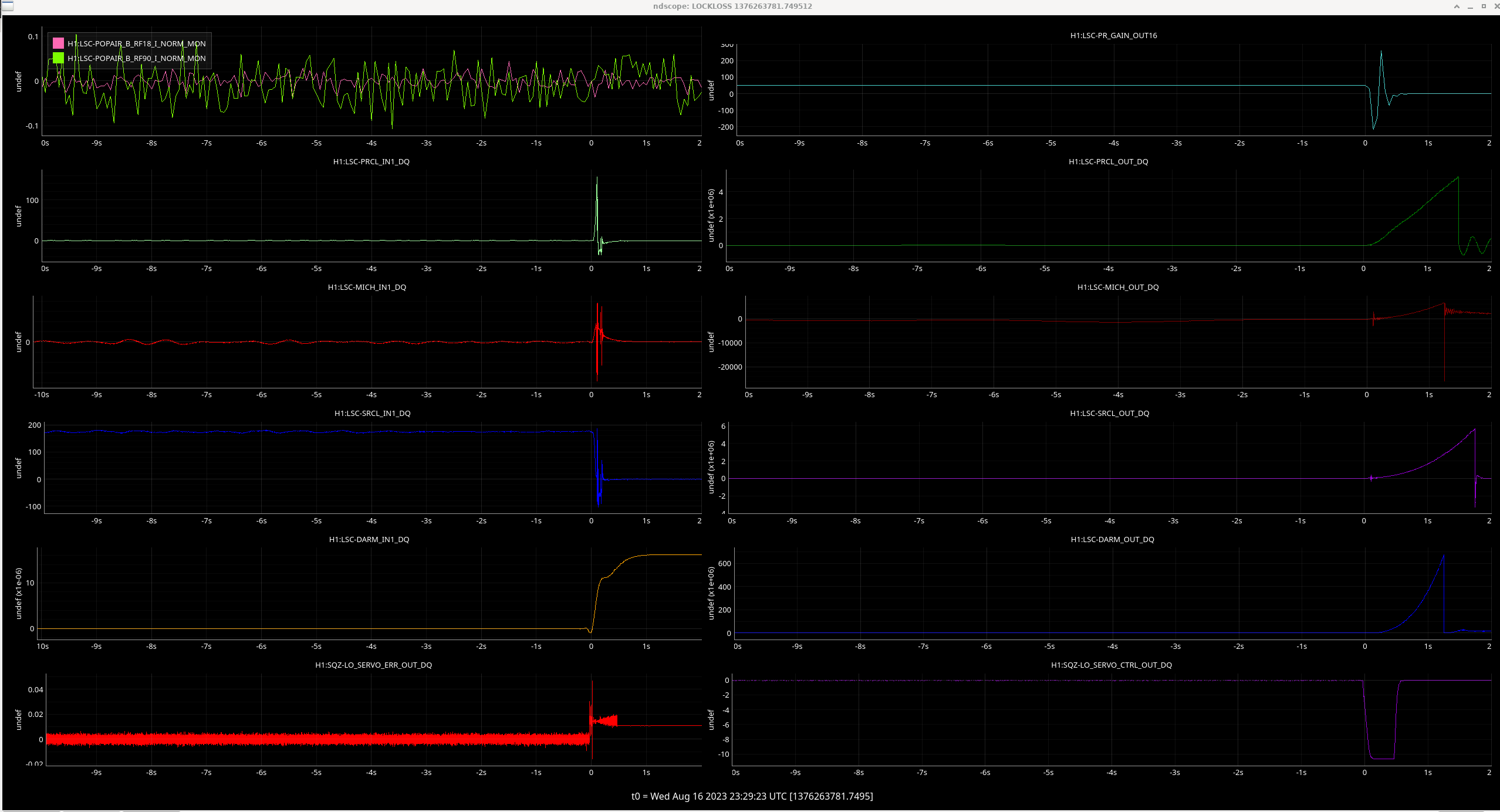
Task: Click plot title H1:LSC-MICH_OUT_DQ
Action: pos(1118,287)
